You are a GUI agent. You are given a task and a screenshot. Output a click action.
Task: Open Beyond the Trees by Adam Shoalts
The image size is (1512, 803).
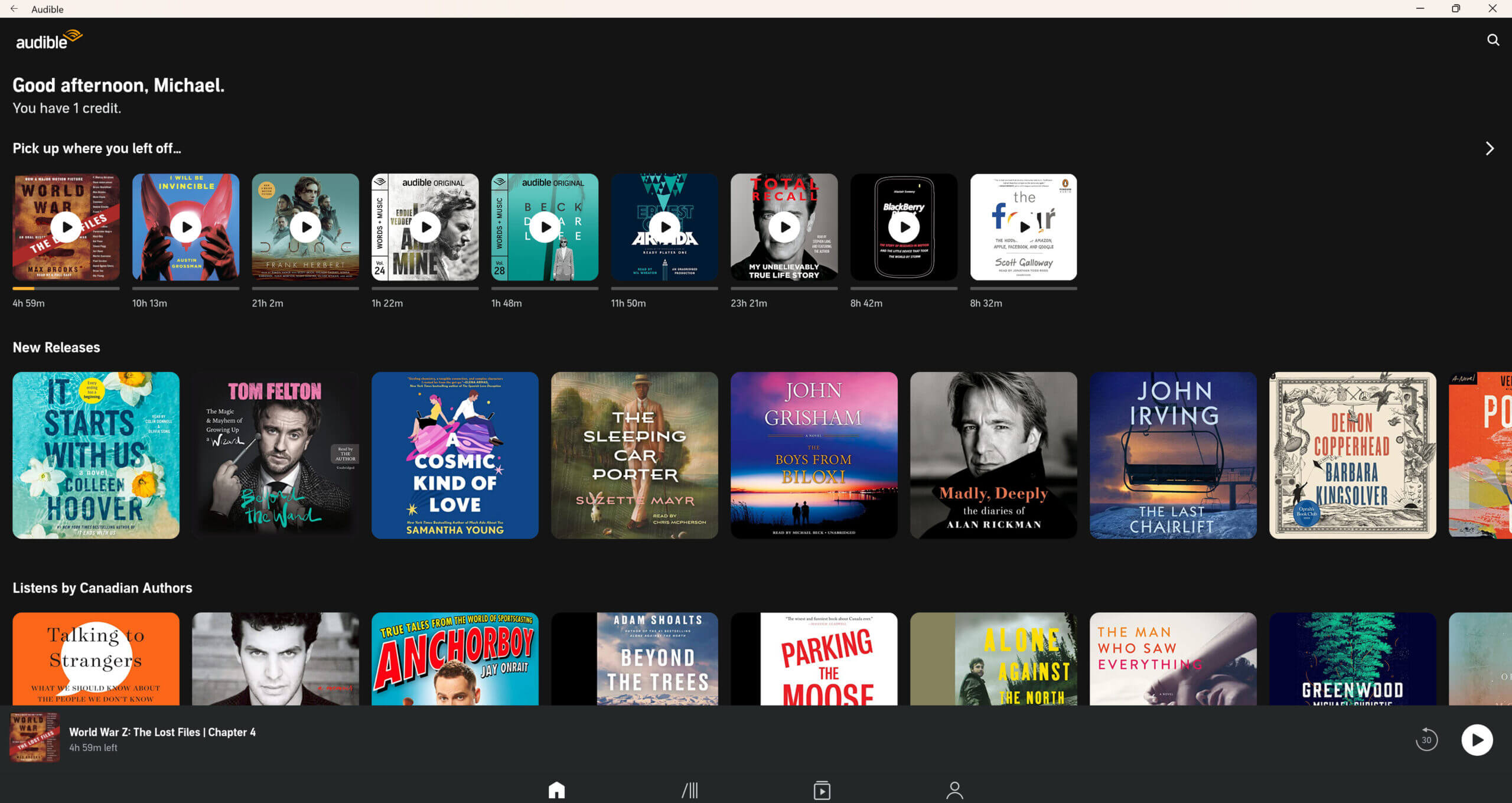click(634, 659)
